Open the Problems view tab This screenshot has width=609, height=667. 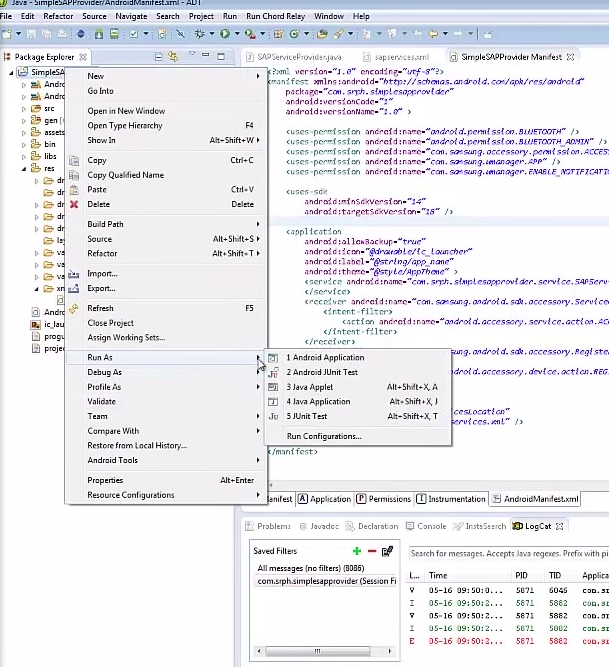[x=268, y=527]
